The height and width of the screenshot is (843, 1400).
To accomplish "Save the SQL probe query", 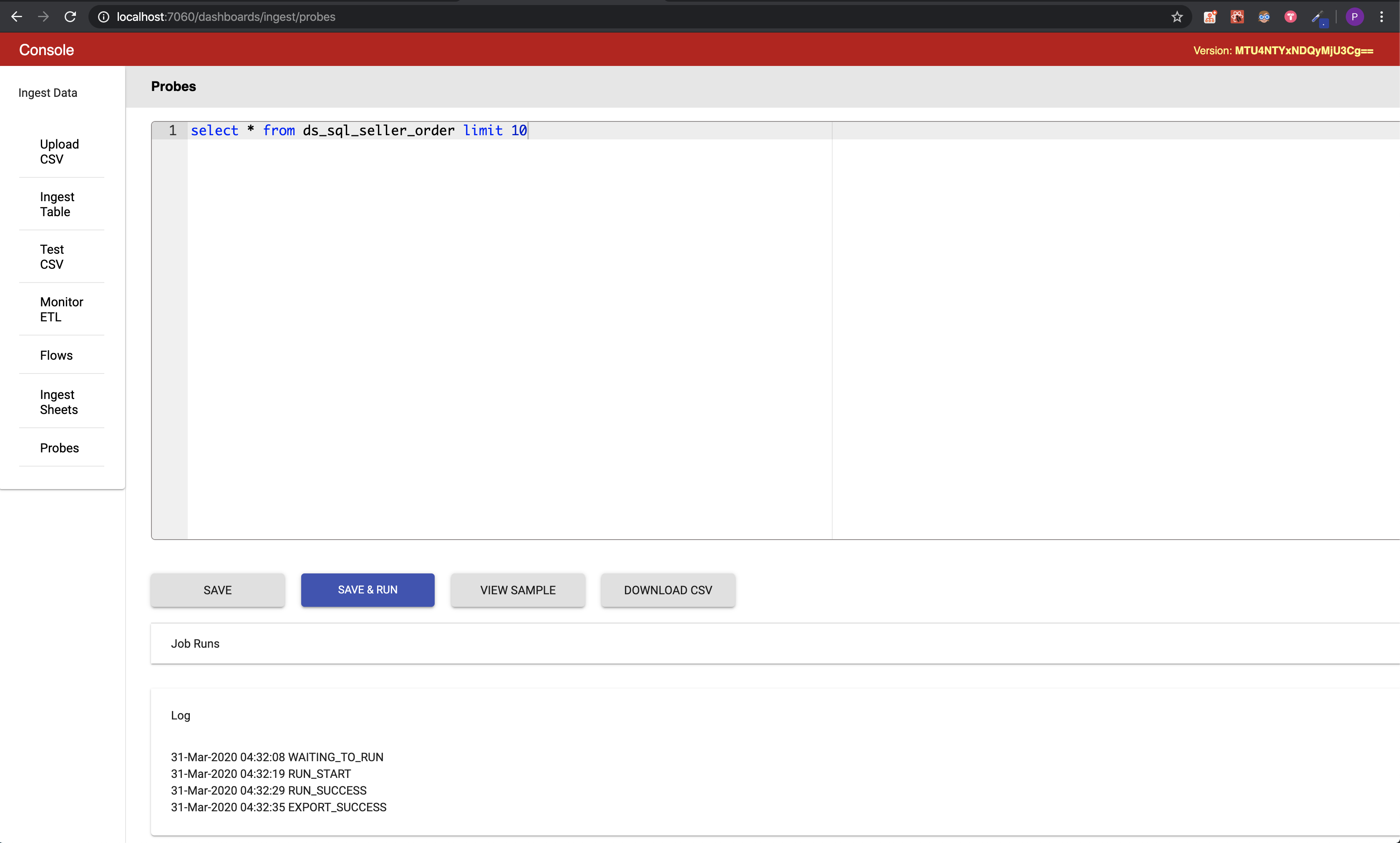I will (217, 590).
